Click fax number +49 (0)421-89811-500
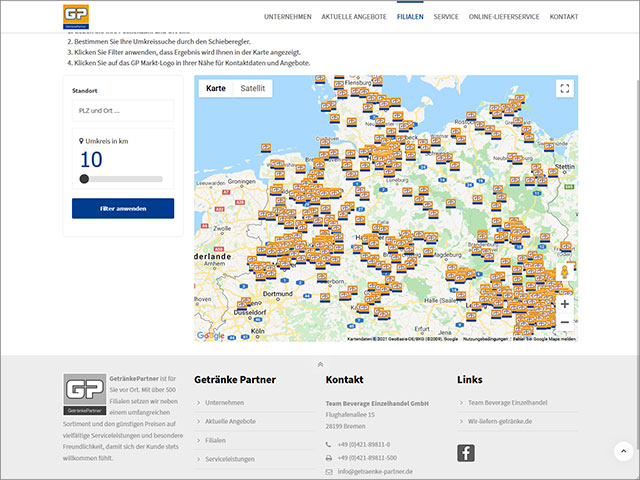 coord(367,458)
